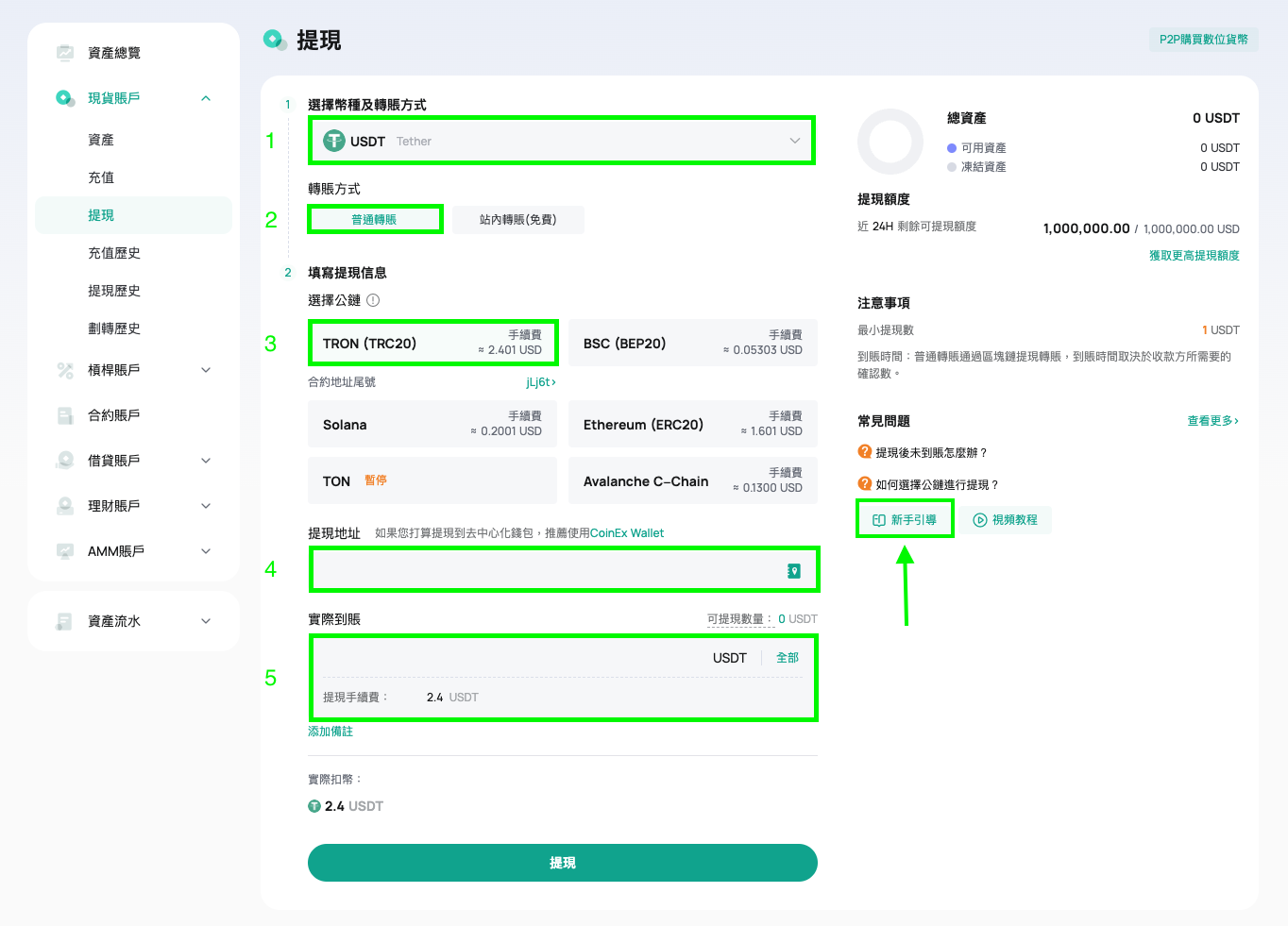Collapse the 現貨賬戶 section chevron
Screen dimensions: 1288x926
206,98
